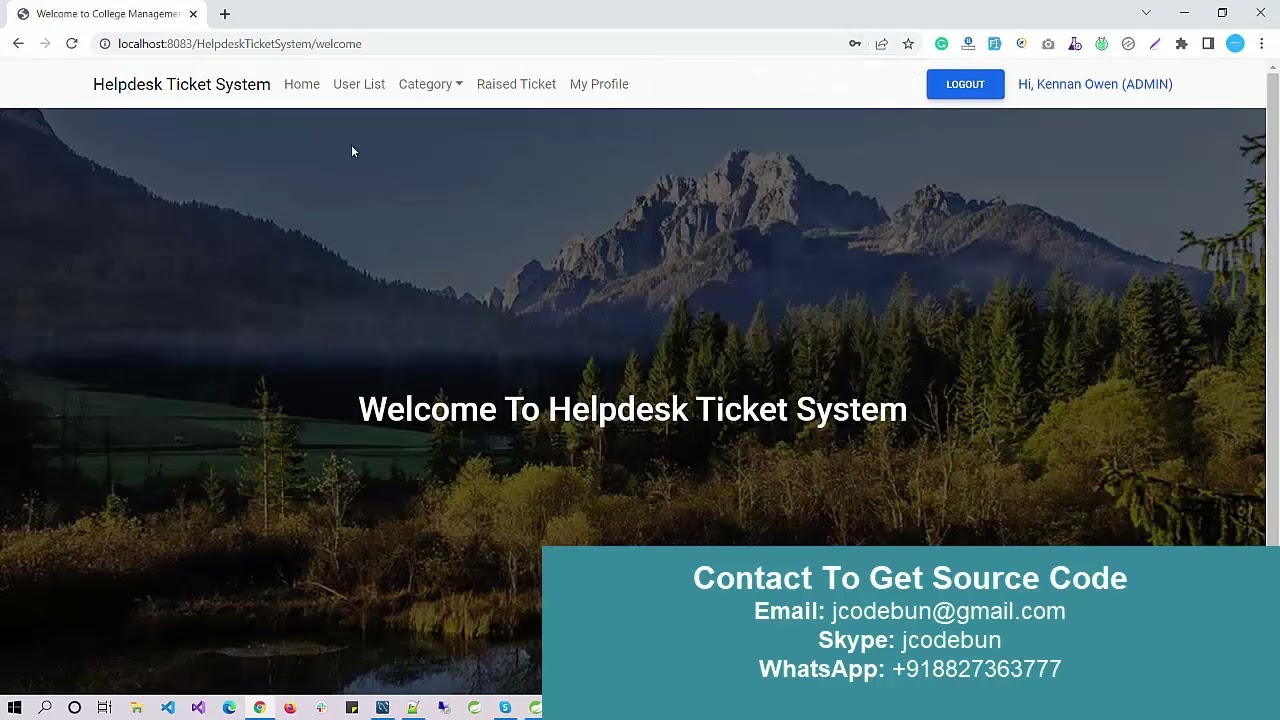The height and width of the screenshot is (720, 1280).
Task: Open the My Profile link
Action: click(599, 84)
